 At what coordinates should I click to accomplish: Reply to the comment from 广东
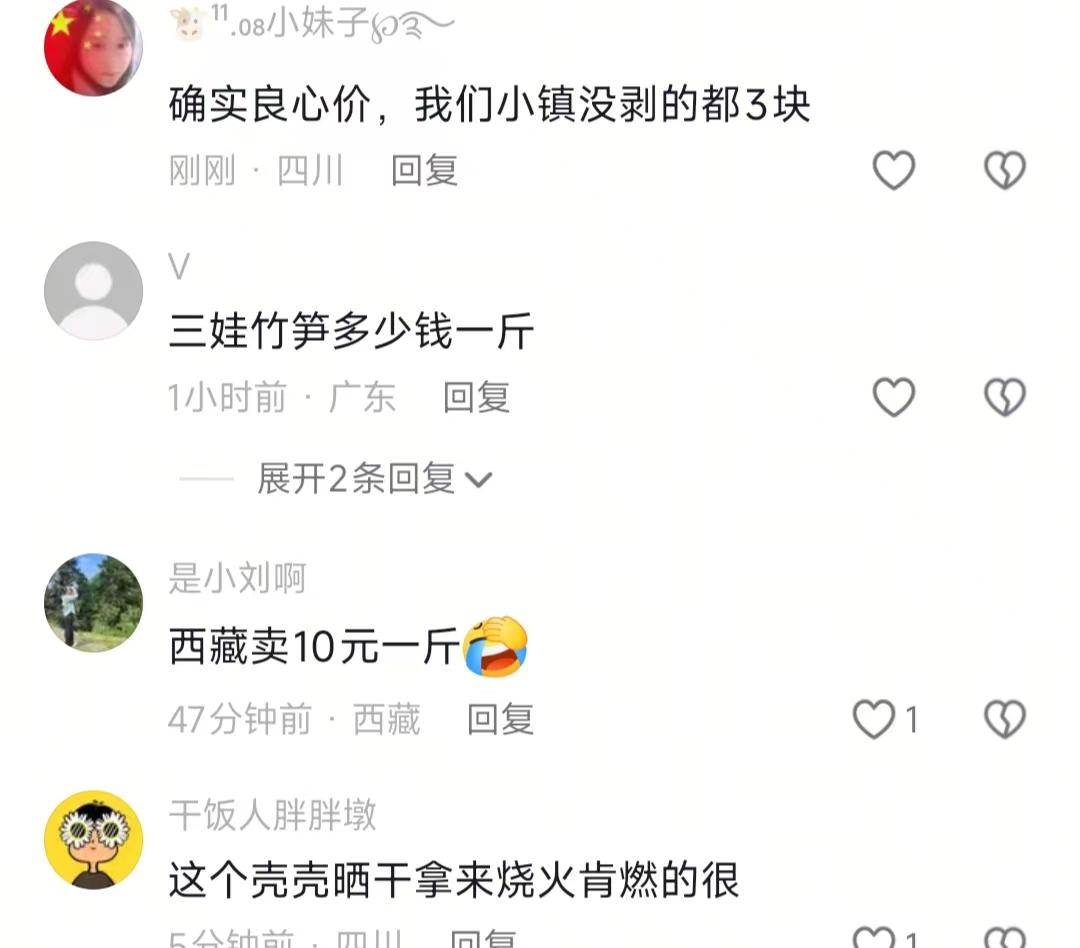click(x=476, y=398)
